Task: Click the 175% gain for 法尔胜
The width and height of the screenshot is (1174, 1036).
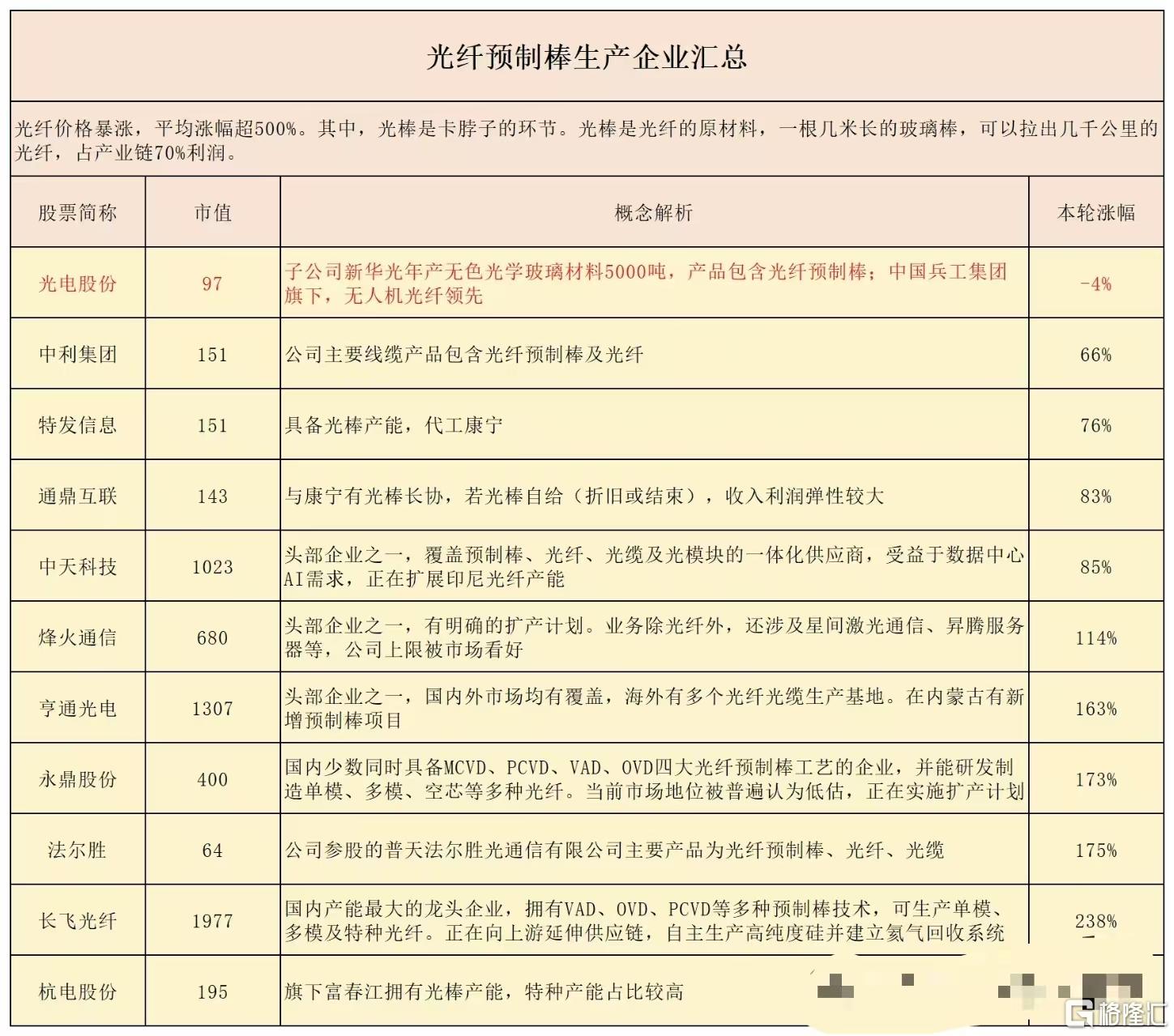Action: [x=1096, y=851]
